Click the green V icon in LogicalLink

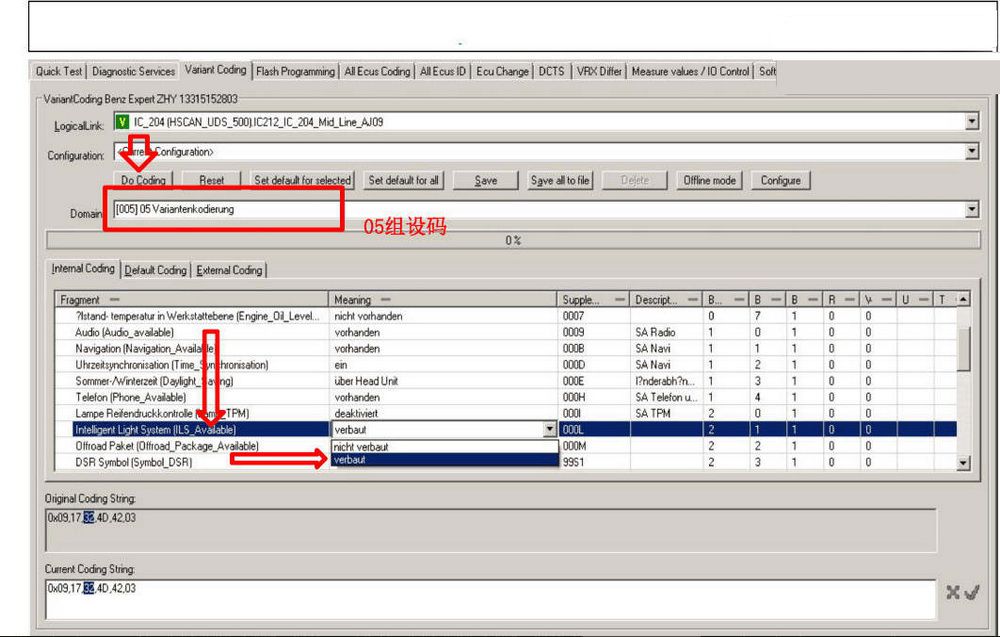[x=122, y=122]
